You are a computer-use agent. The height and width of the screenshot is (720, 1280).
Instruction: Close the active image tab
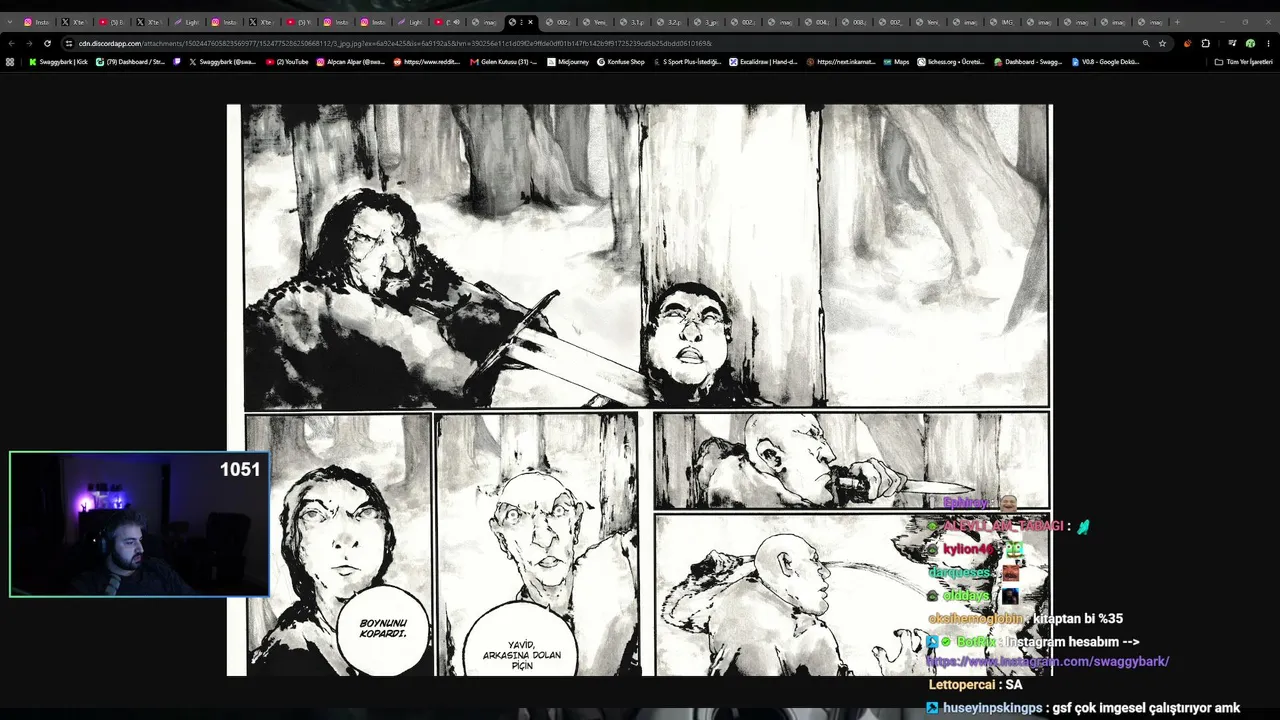click(530, 22)
